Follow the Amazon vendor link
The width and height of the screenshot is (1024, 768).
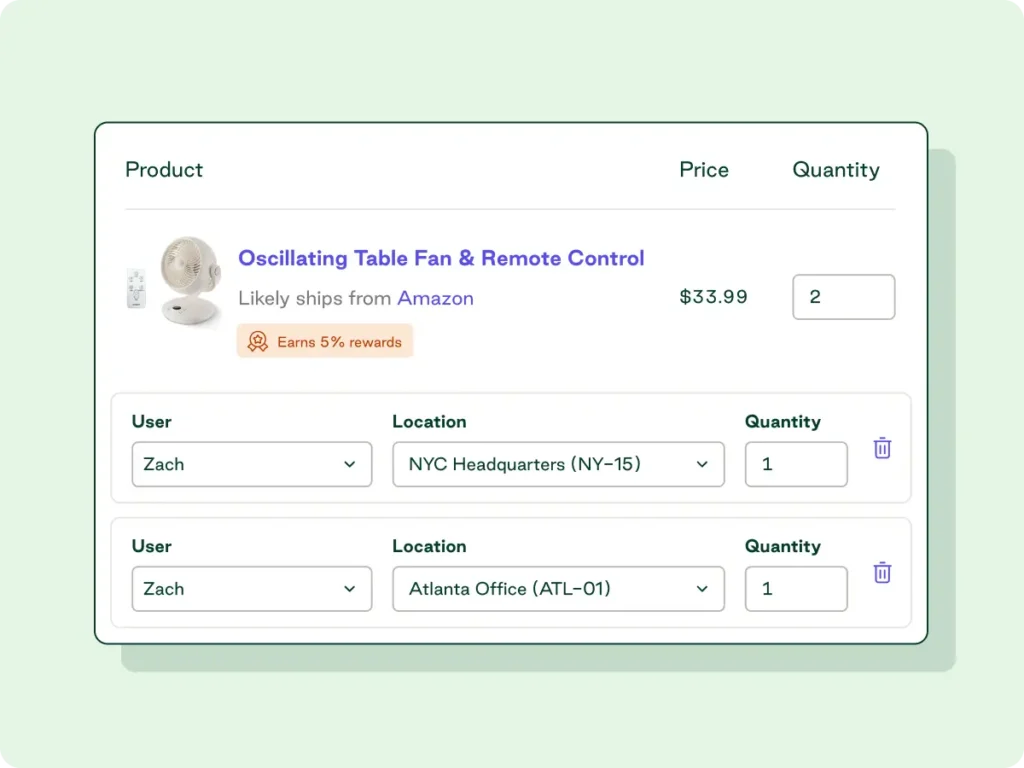435,298
